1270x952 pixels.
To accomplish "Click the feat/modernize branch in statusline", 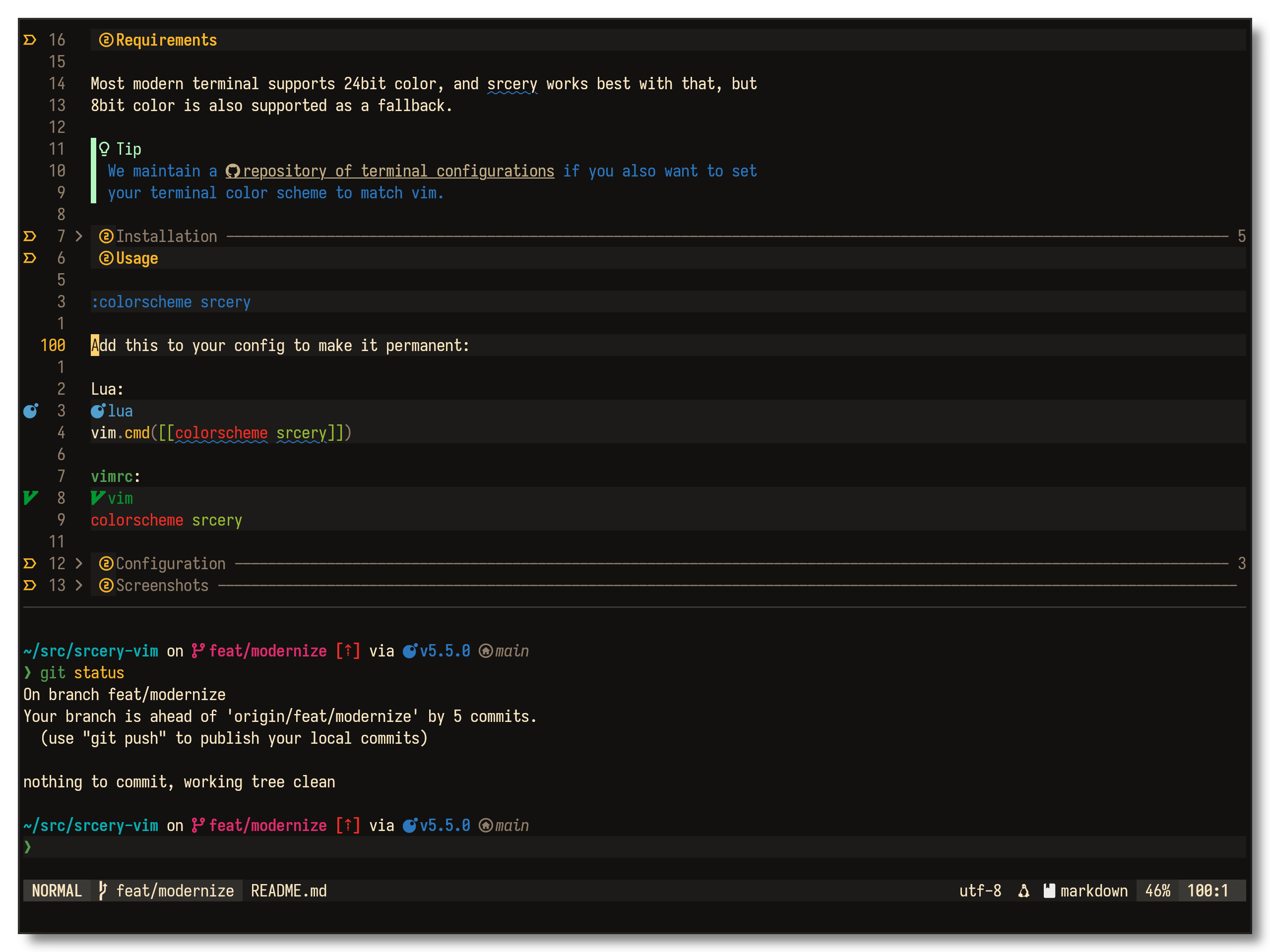I will pyautogui.click(x=175, y=891).
